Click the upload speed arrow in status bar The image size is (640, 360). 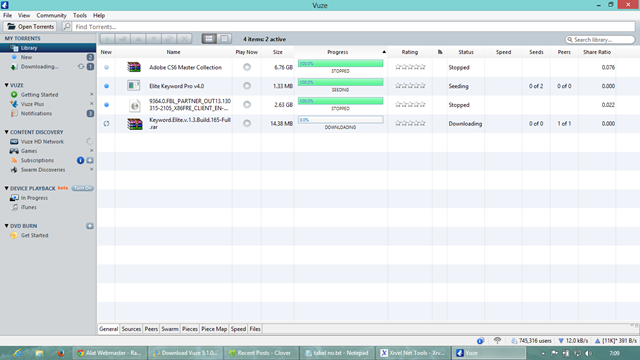[598, 341]
